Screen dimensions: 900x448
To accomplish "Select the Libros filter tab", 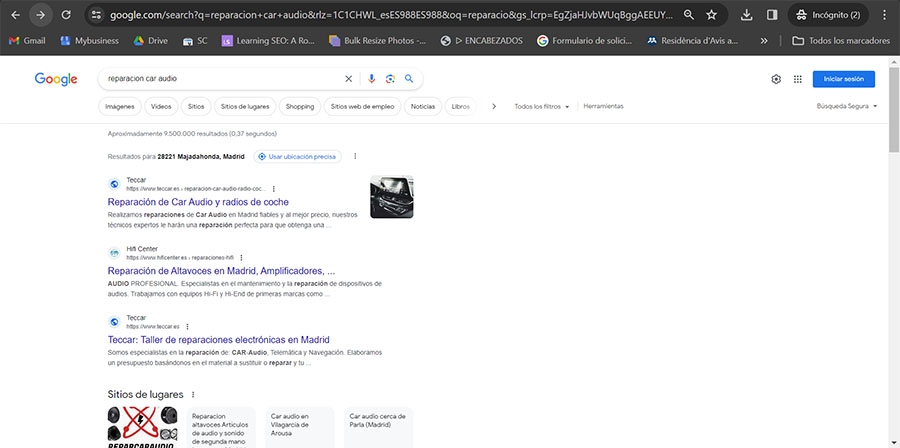I will pyautogui.click(x=460, y=107).
